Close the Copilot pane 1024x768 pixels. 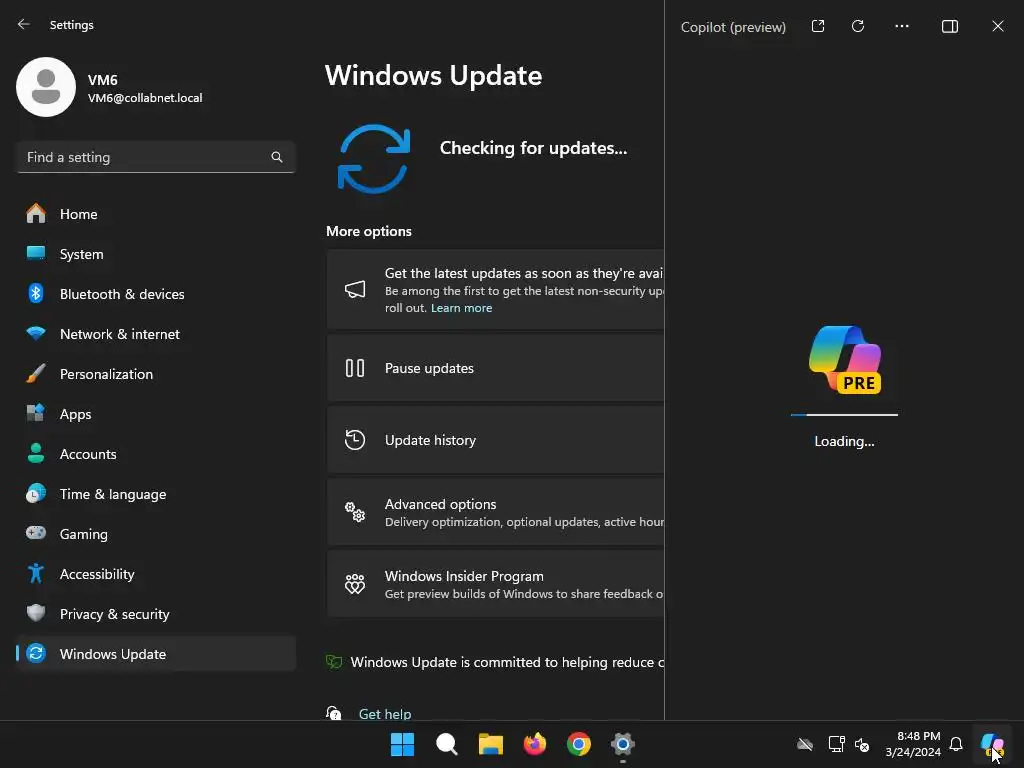(x=998, y=26)
